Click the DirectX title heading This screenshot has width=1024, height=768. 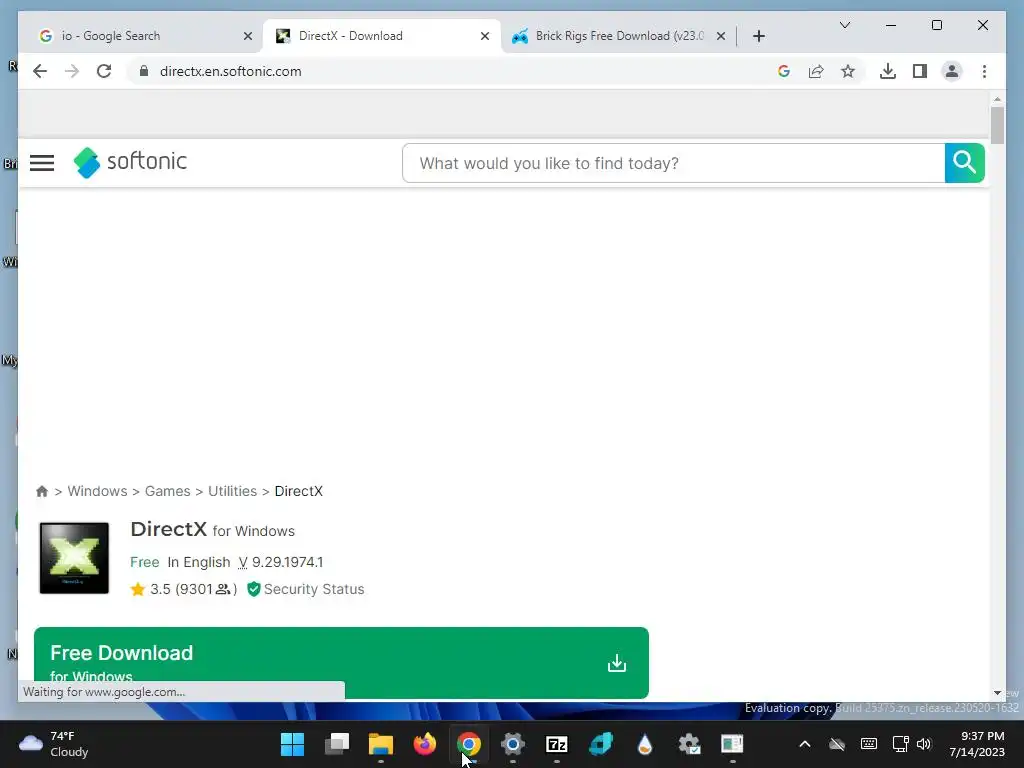(x=168, y=529)
